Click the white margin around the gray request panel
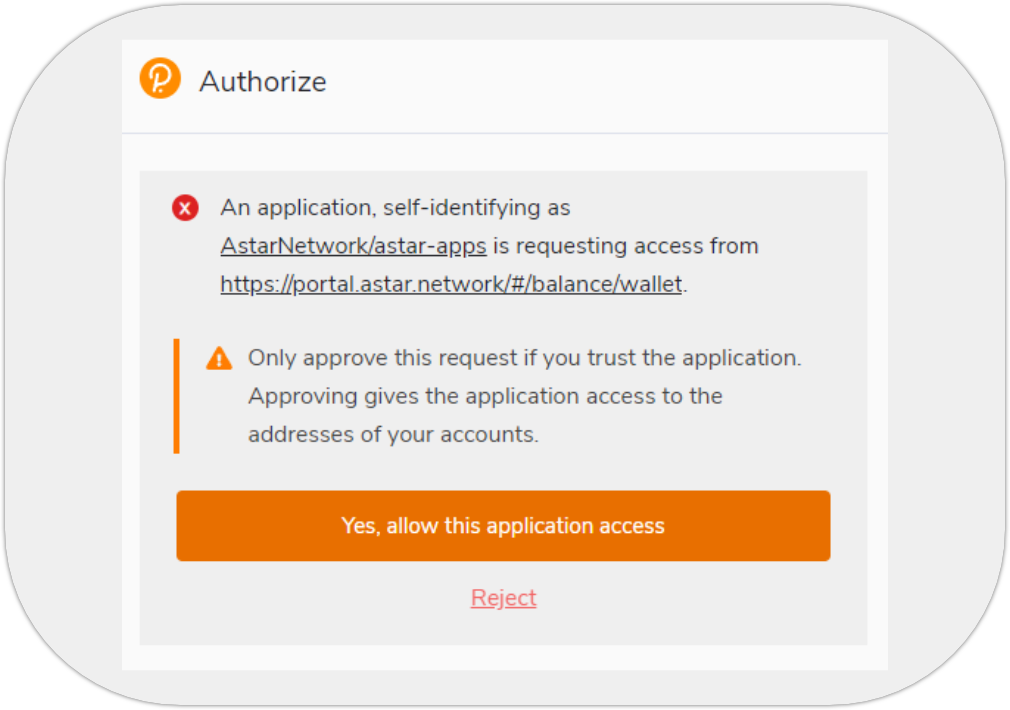This screenshot has height=710, width=1010. (x=130, y=400)
